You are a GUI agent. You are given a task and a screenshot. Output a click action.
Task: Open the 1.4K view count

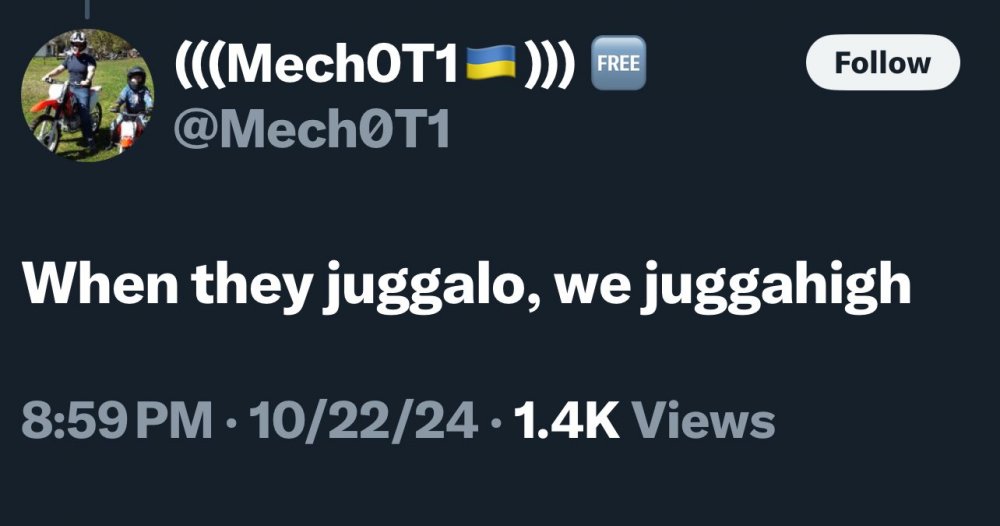(566, 421)
